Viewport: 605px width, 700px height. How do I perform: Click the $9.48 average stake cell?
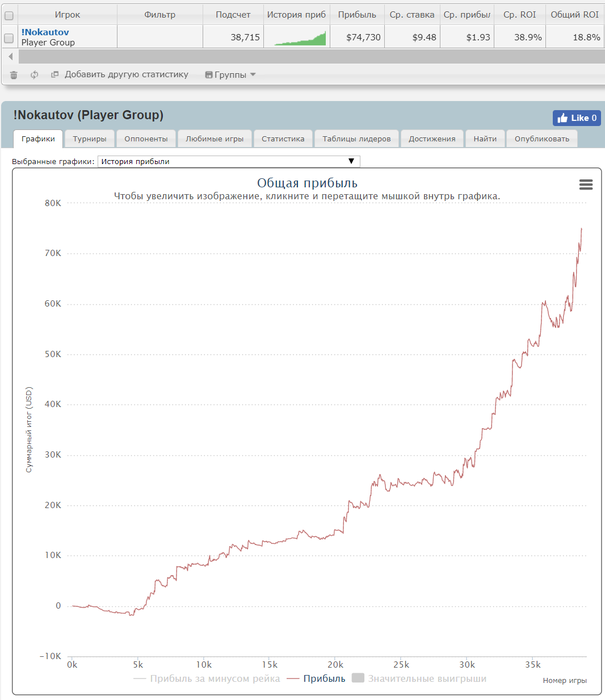click(x=412, y=38)
